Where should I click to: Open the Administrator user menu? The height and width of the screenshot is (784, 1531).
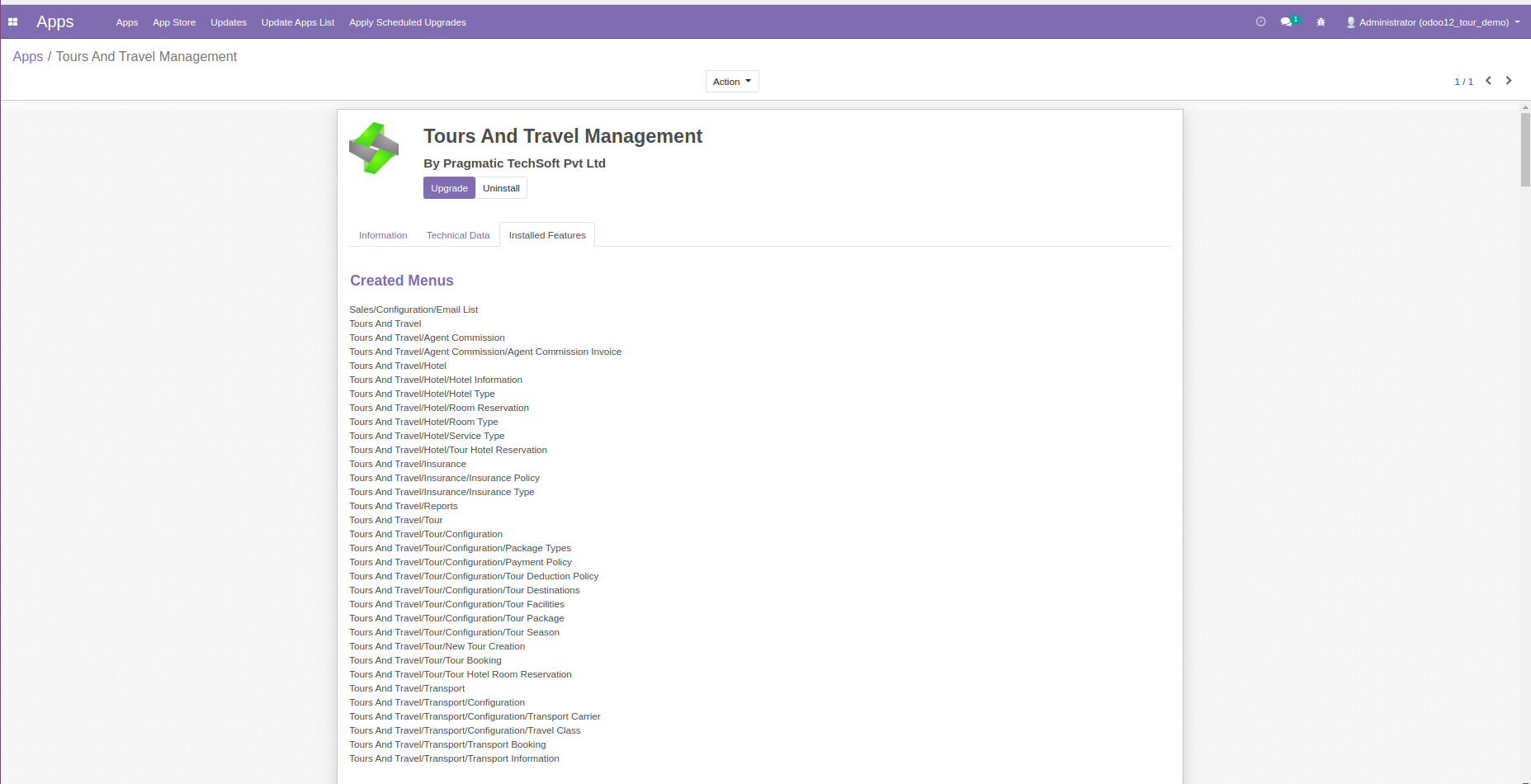[1434, 22]
